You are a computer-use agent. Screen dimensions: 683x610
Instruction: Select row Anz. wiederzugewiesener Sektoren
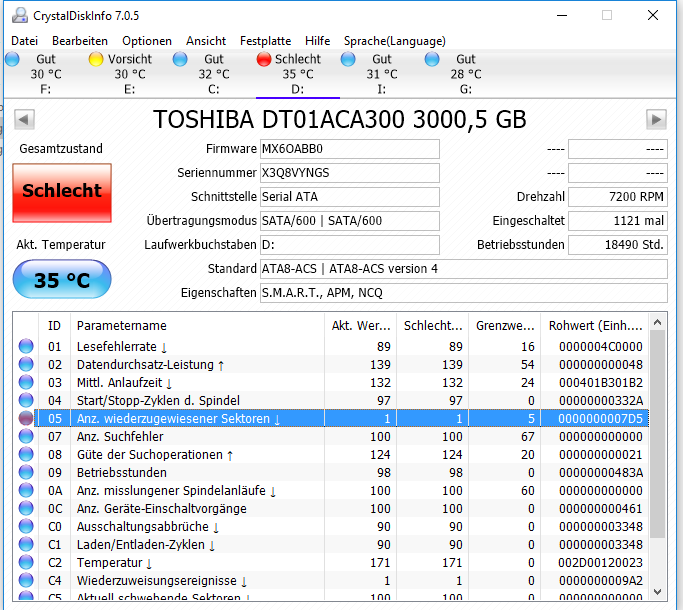[x=342, y=418]
